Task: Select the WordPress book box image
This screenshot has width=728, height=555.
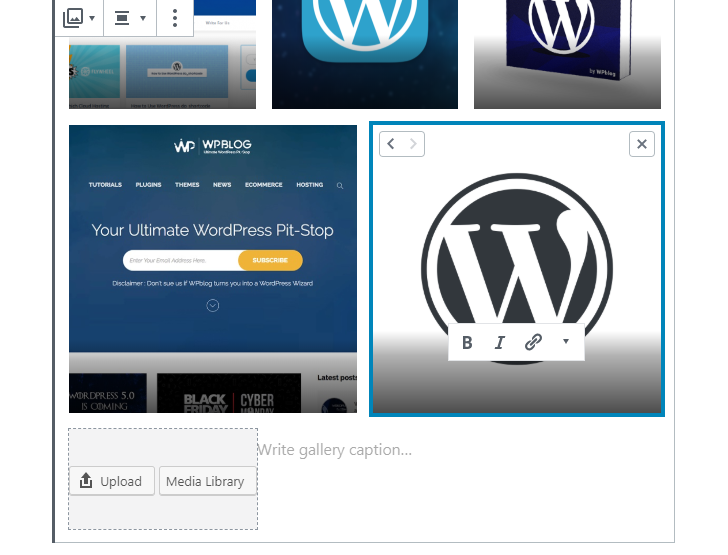Action: coord(567,54)
